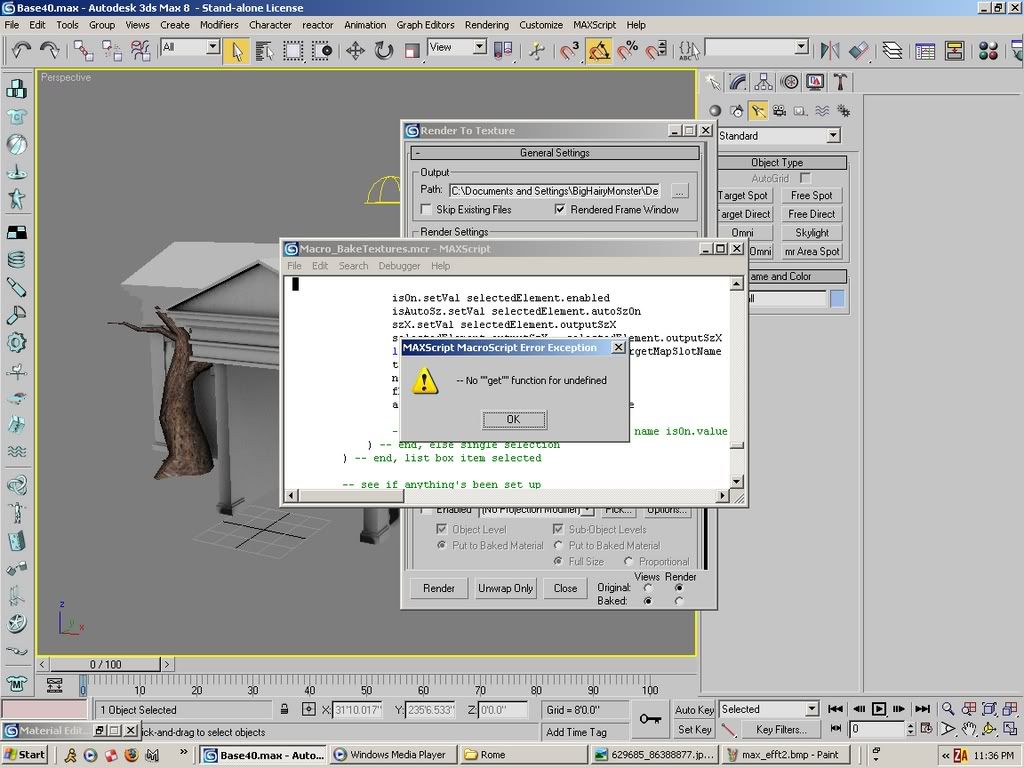Click the 0 / 100 time slider
Viewport: 1024px width, 768px height.
[105, 664]
